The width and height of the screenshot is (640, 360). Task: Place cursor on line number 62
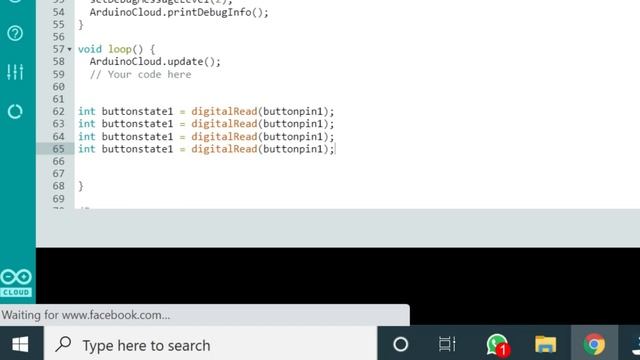(x=58, y=111)
